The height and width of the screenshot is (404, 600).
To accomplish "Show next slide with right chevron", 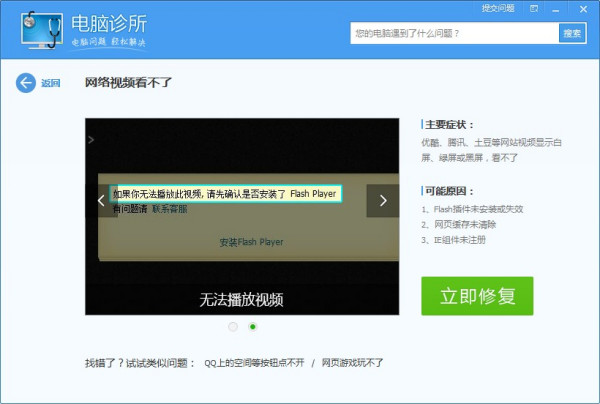I will (383, 200).
